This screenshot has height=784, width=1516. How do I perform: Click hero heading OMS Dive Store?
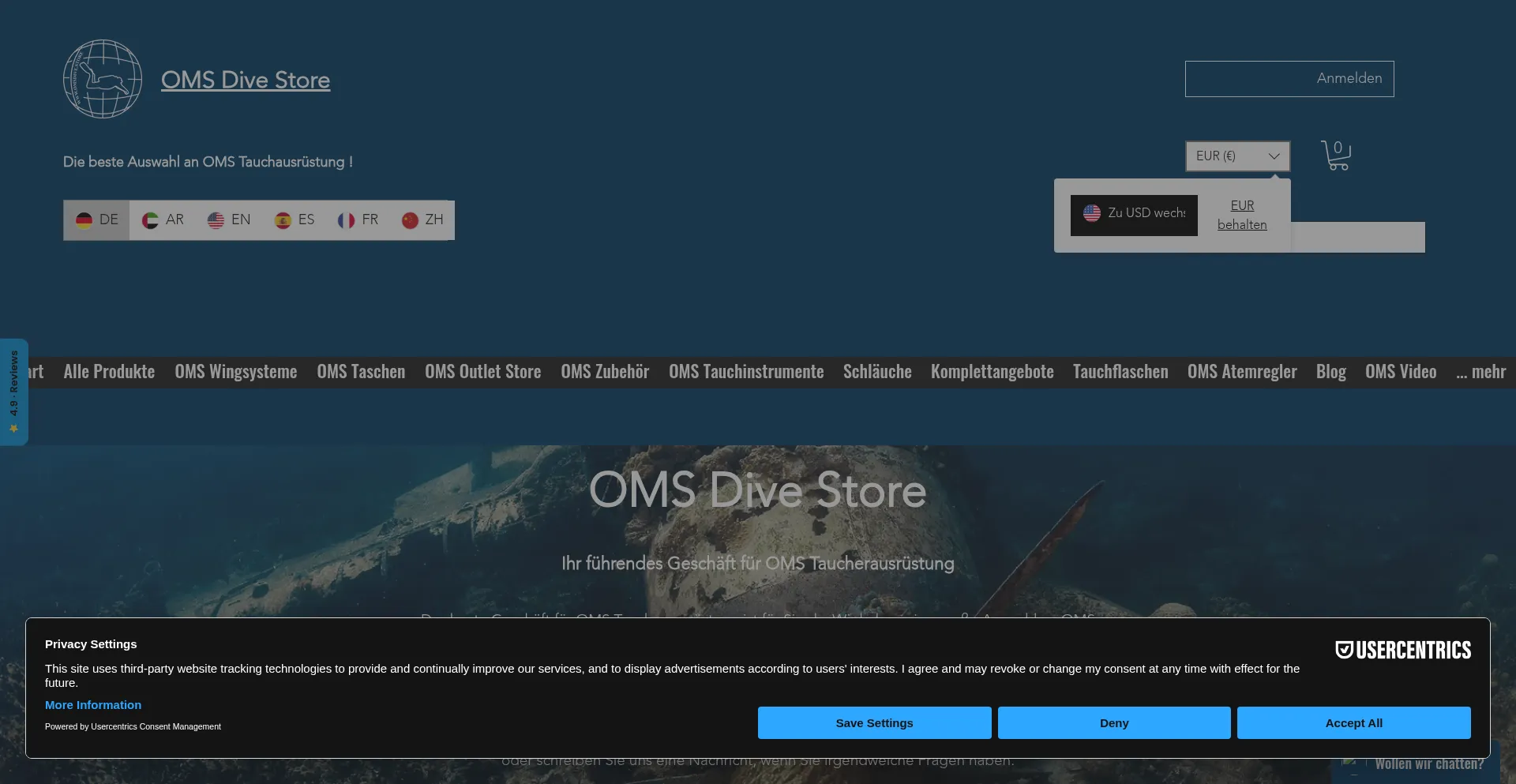[x=757, y=490]
